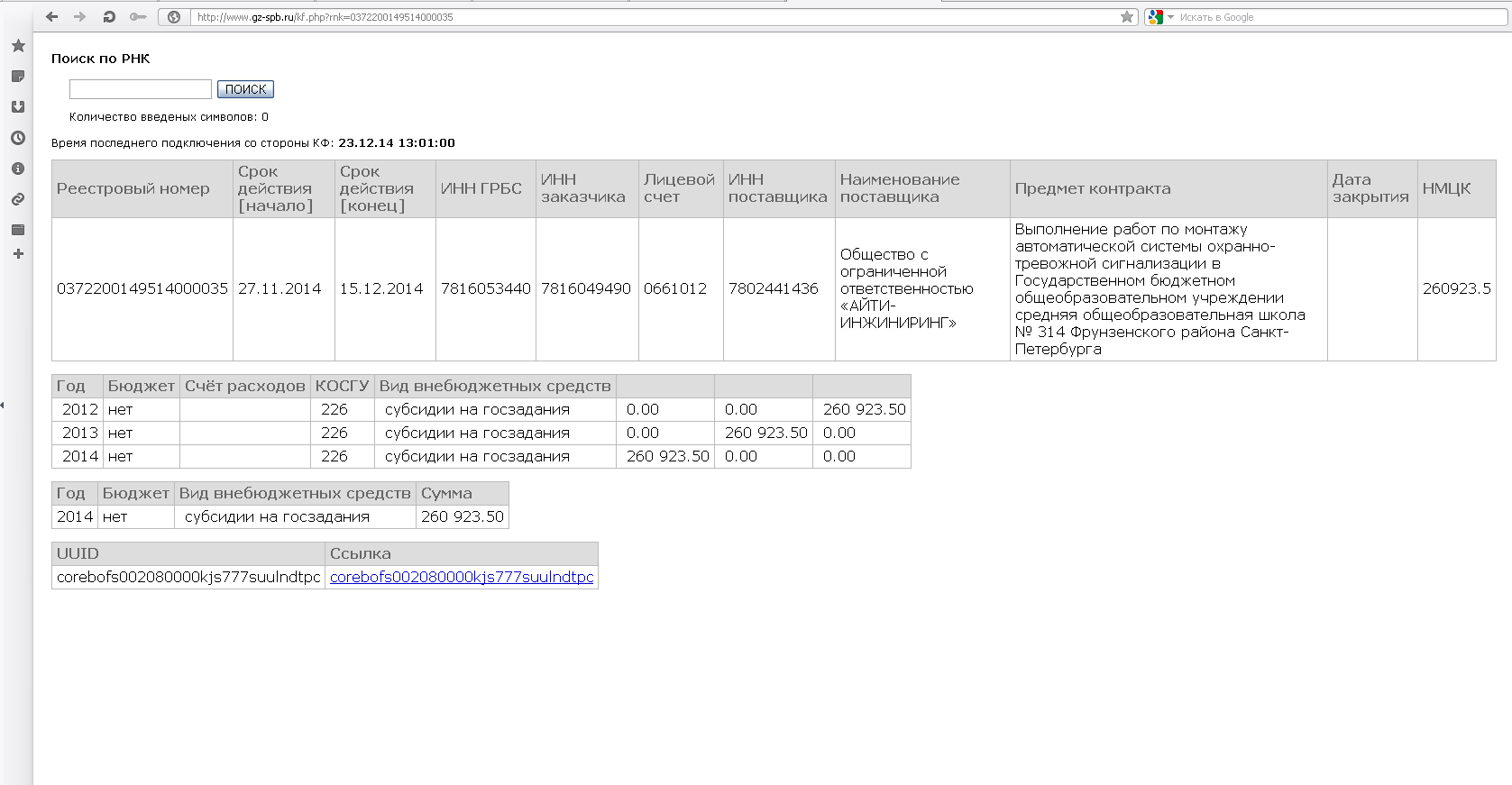The image size is (1512, 785).
Task: Click the customer ИНН value 7816049490
Action: point(587,288)
